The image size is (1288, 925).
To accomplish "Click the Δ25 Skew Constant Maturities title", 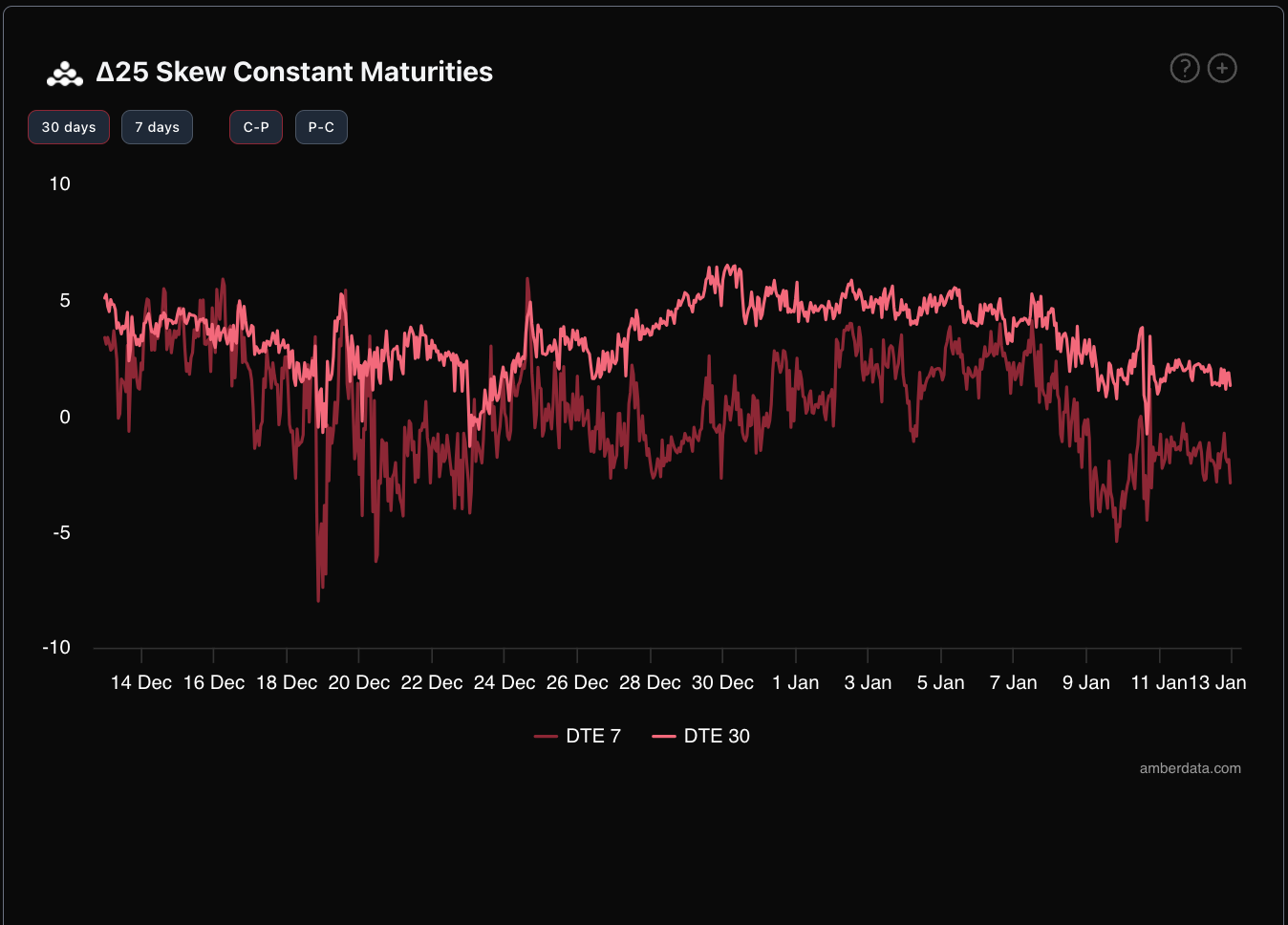I will [294, 72].
